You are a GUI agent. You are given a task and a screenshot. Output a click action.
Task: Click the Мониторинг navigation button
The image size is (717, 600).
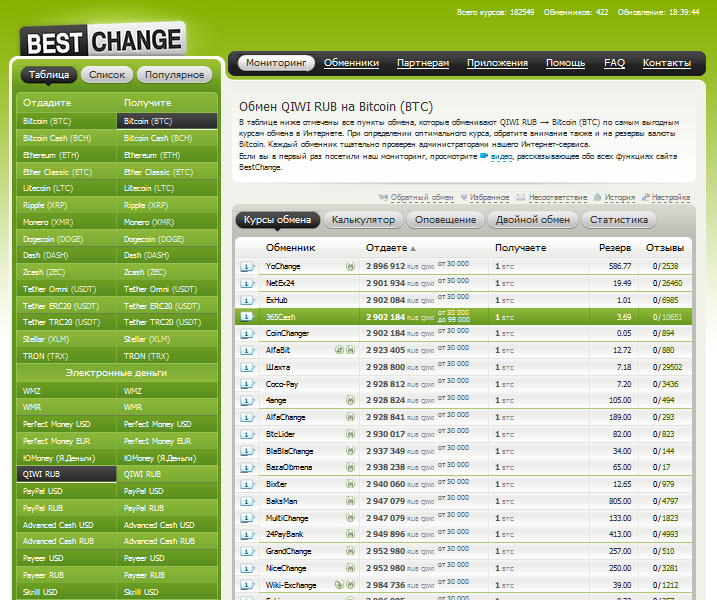(x=276, y=63)
